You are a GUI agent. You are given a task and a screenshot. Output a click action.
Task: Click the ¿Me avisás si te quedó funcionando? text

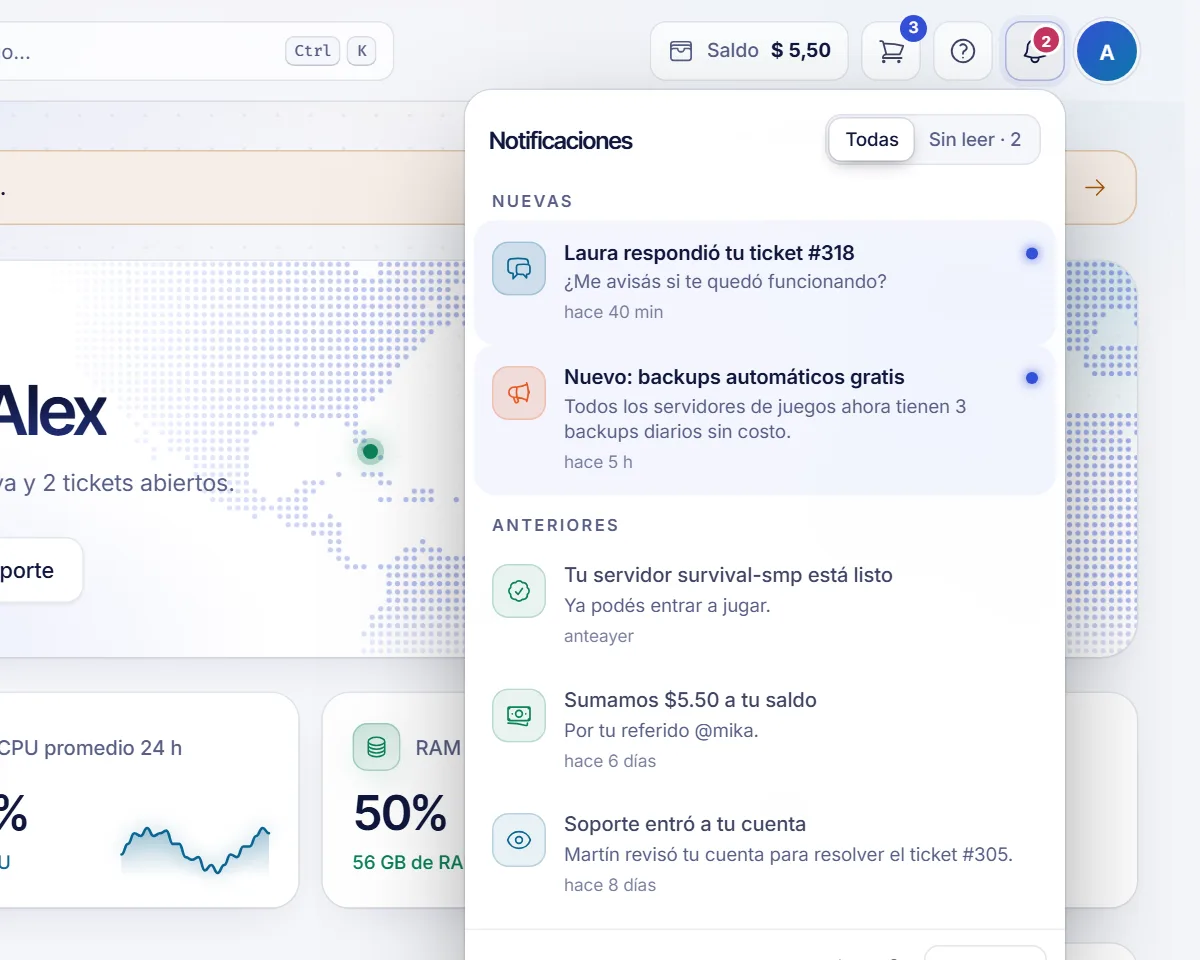[725, 282]
